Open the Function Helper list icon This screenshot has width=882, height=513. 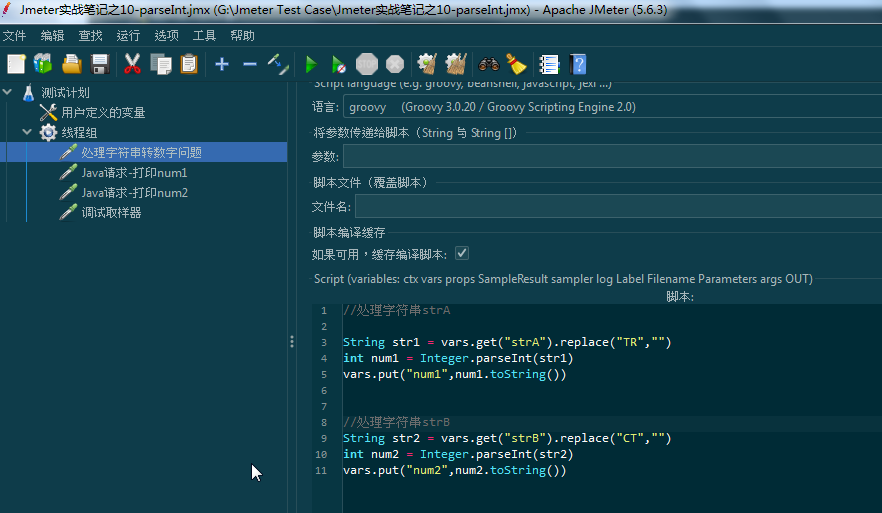(549, 64)
